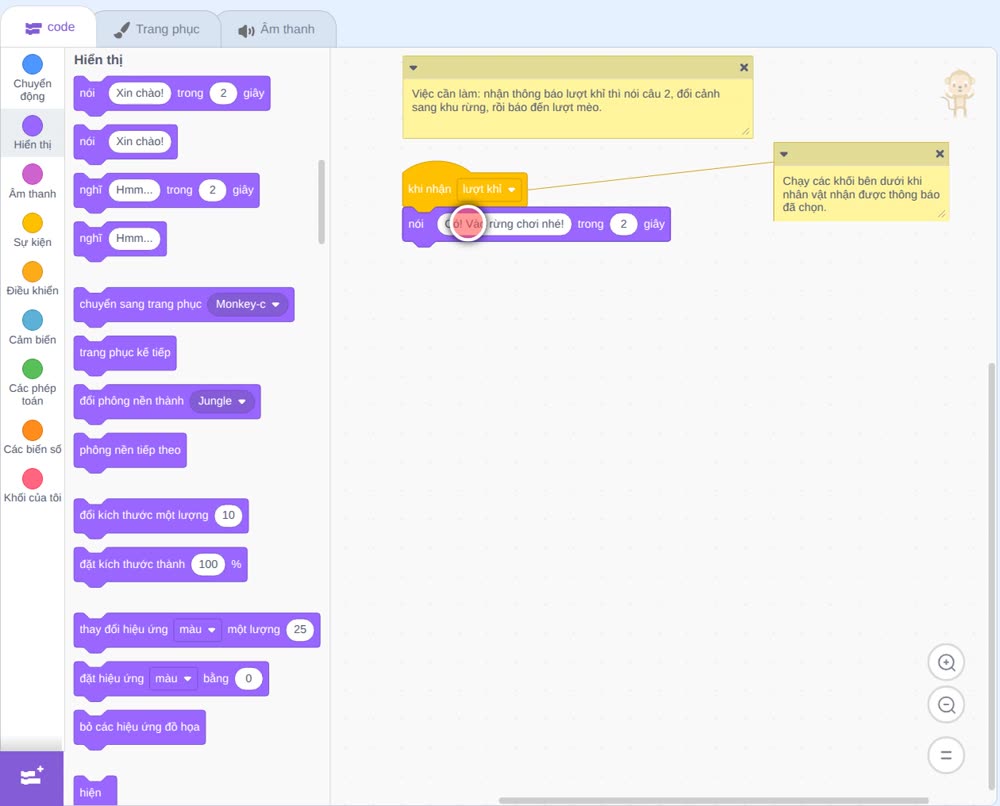Switch to the code tab
This screenshot has width=1000, height=806.
click(49, 27)
